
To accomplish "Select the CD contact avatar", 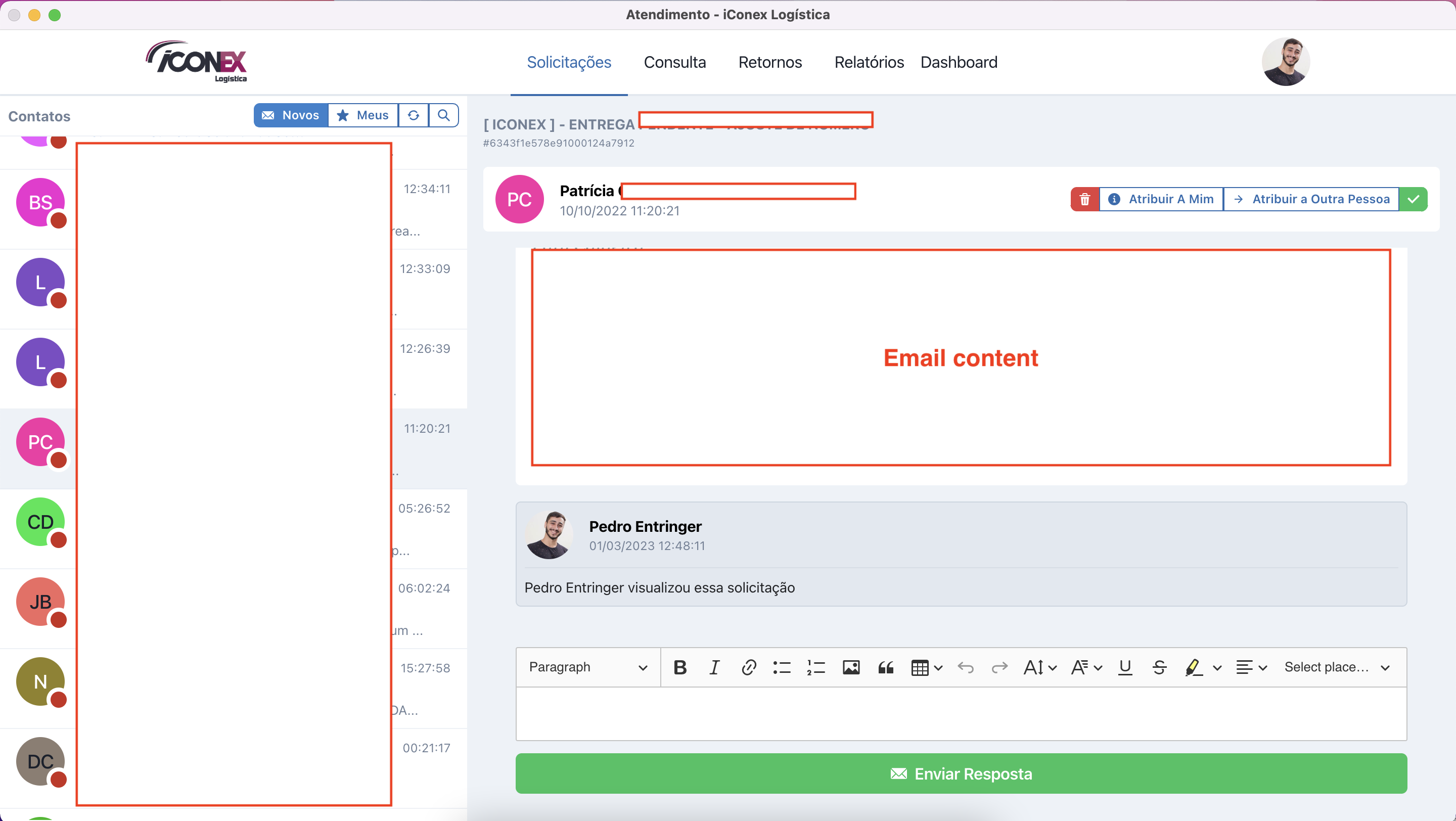I will [x=40, y=522].
